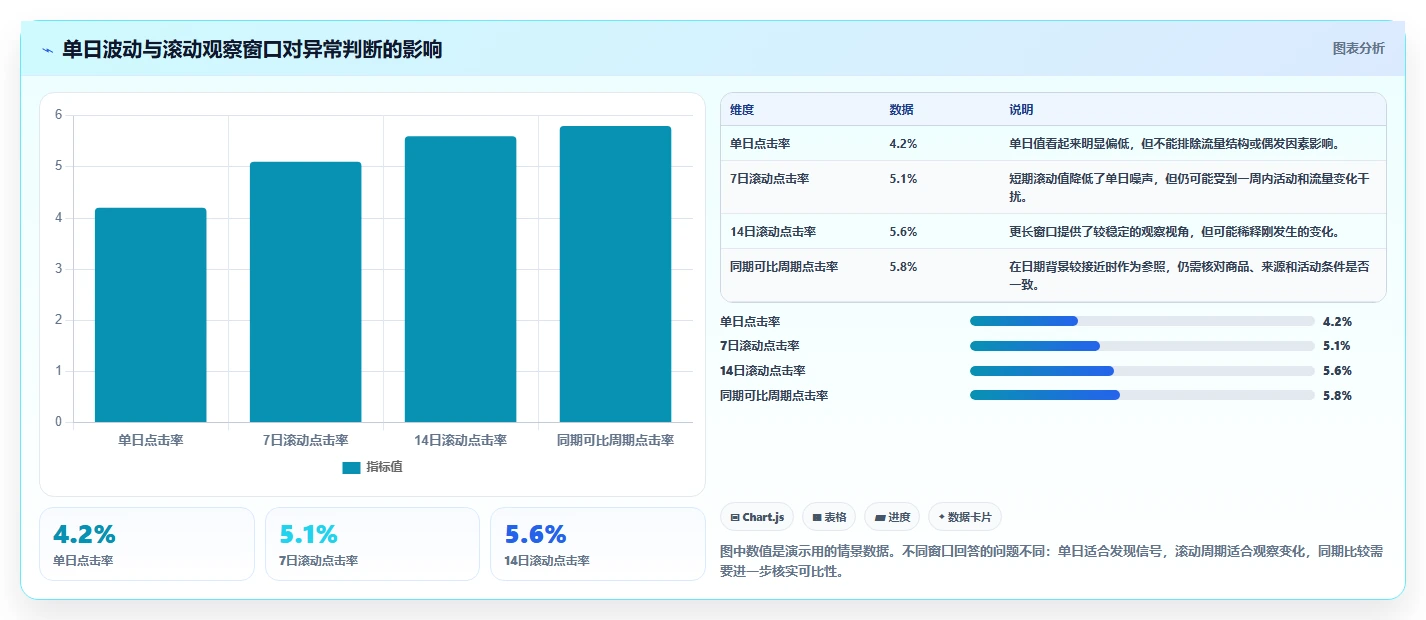Select the 7日滚动点击率 bar in chart
This screenshot has width=1426, height=620.
click(x=306, y=292)
